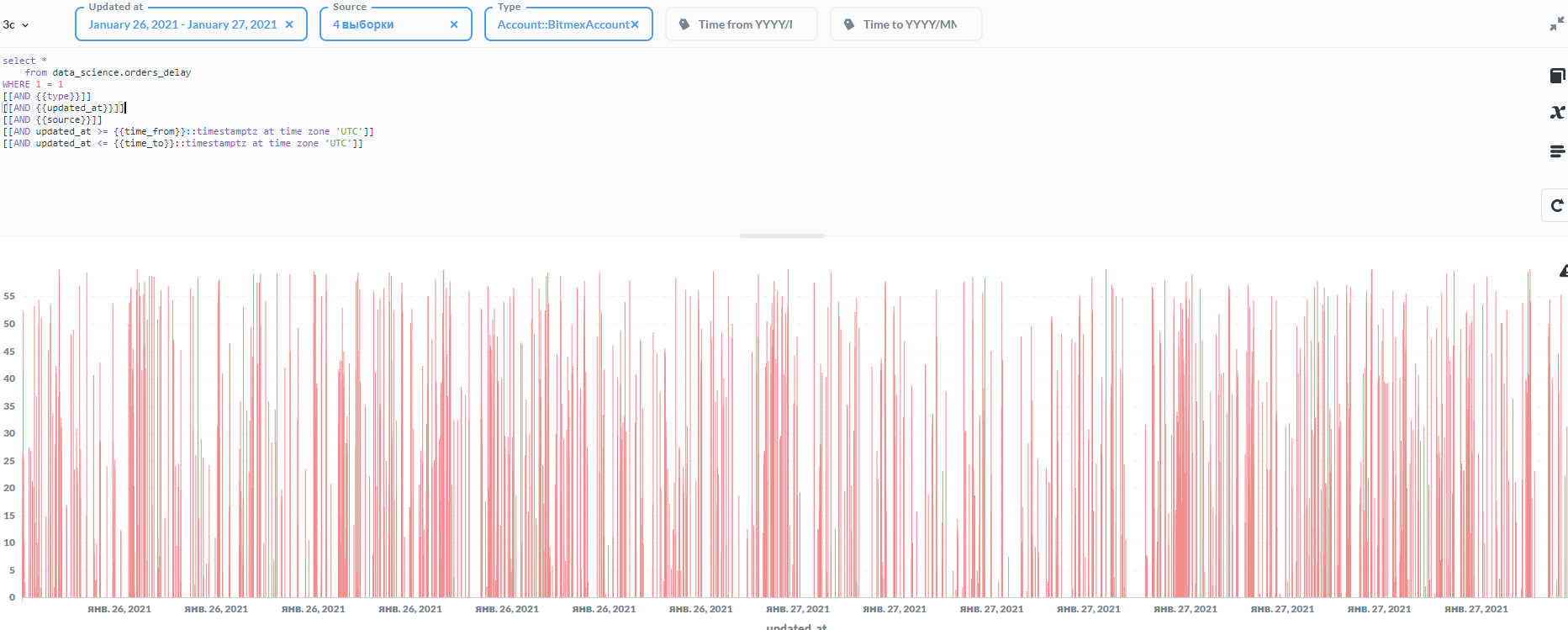Click the refresh/run query button
The image size is (1568, 630).
click(1557, 205)
